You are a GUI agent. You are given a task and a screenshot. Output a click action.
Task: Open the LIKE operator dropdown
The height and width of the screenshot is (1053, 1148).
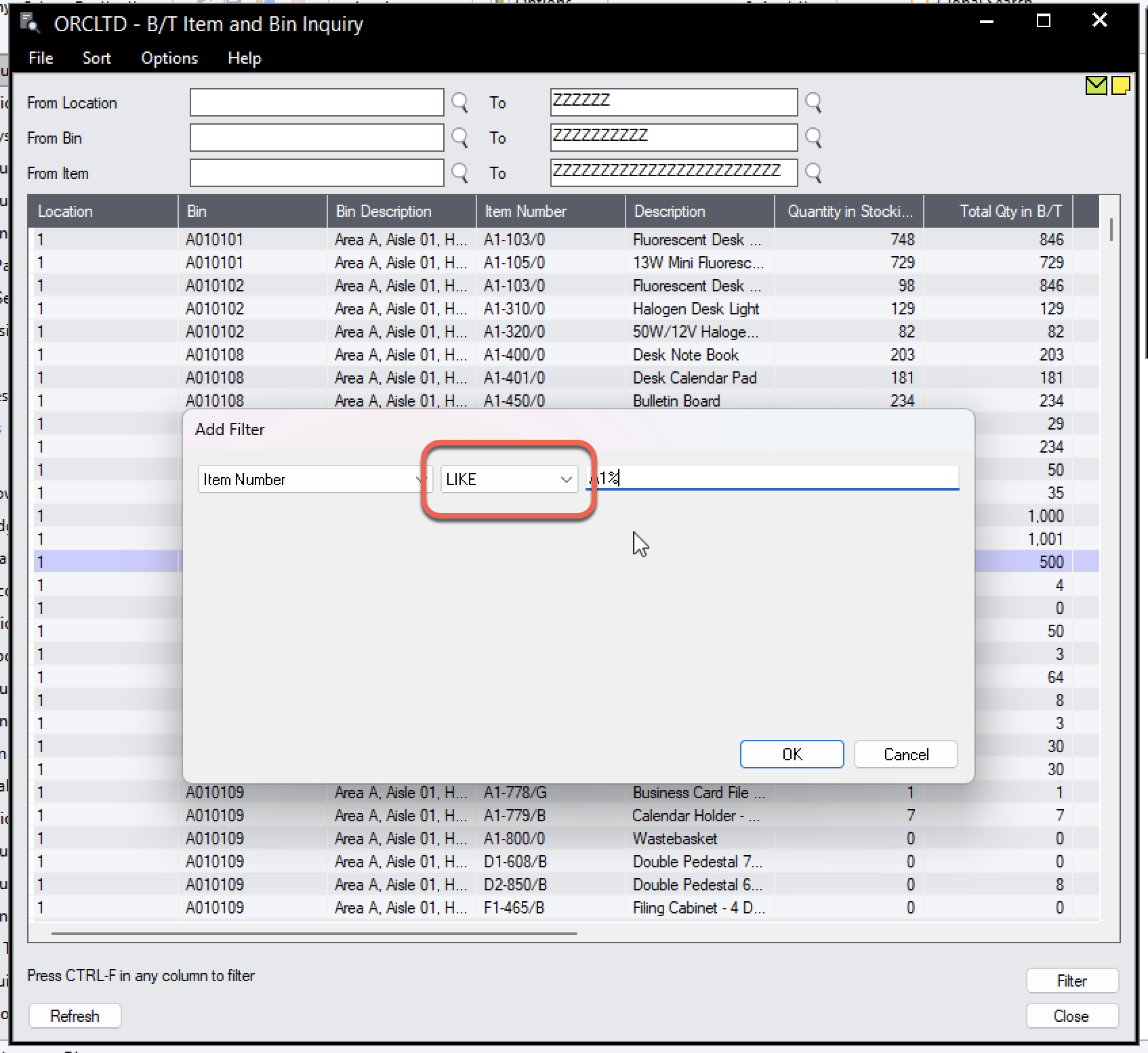coord(565,480)
